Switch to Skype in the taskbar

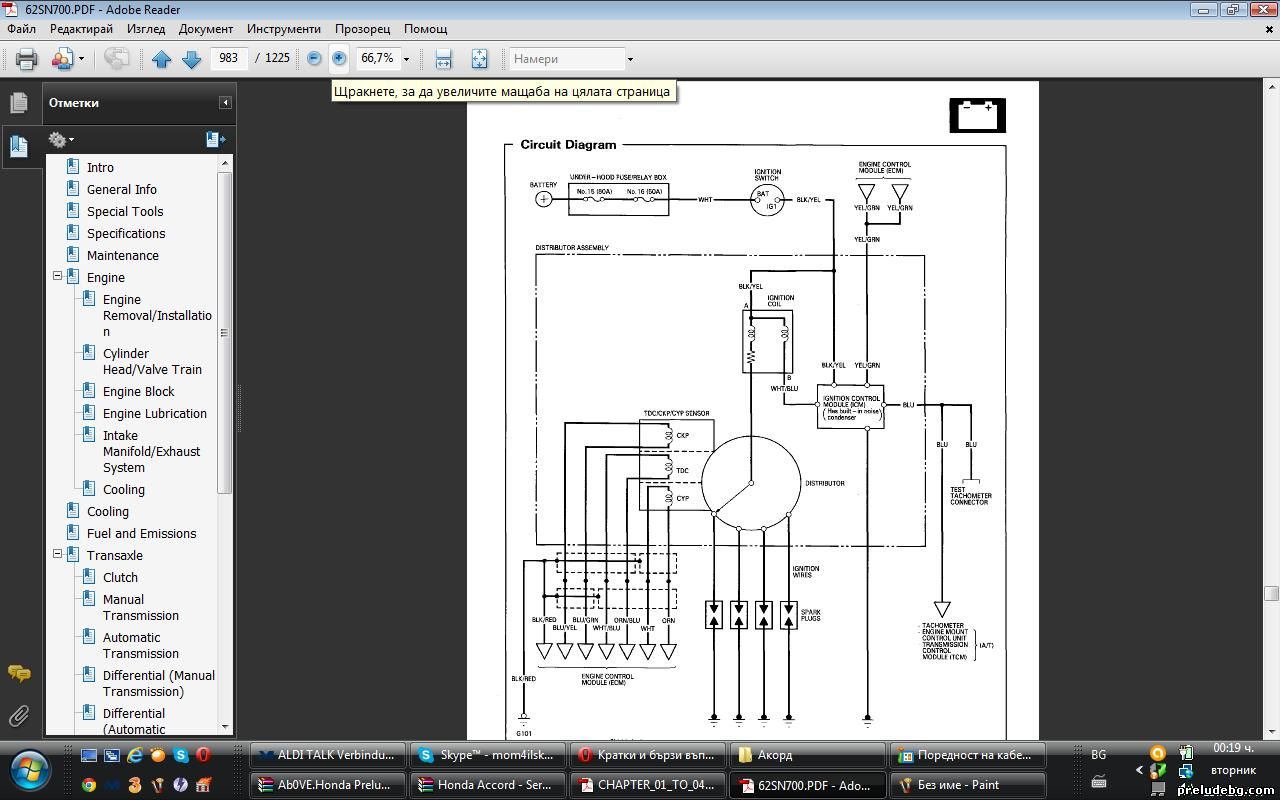click(x=488, y=755)
